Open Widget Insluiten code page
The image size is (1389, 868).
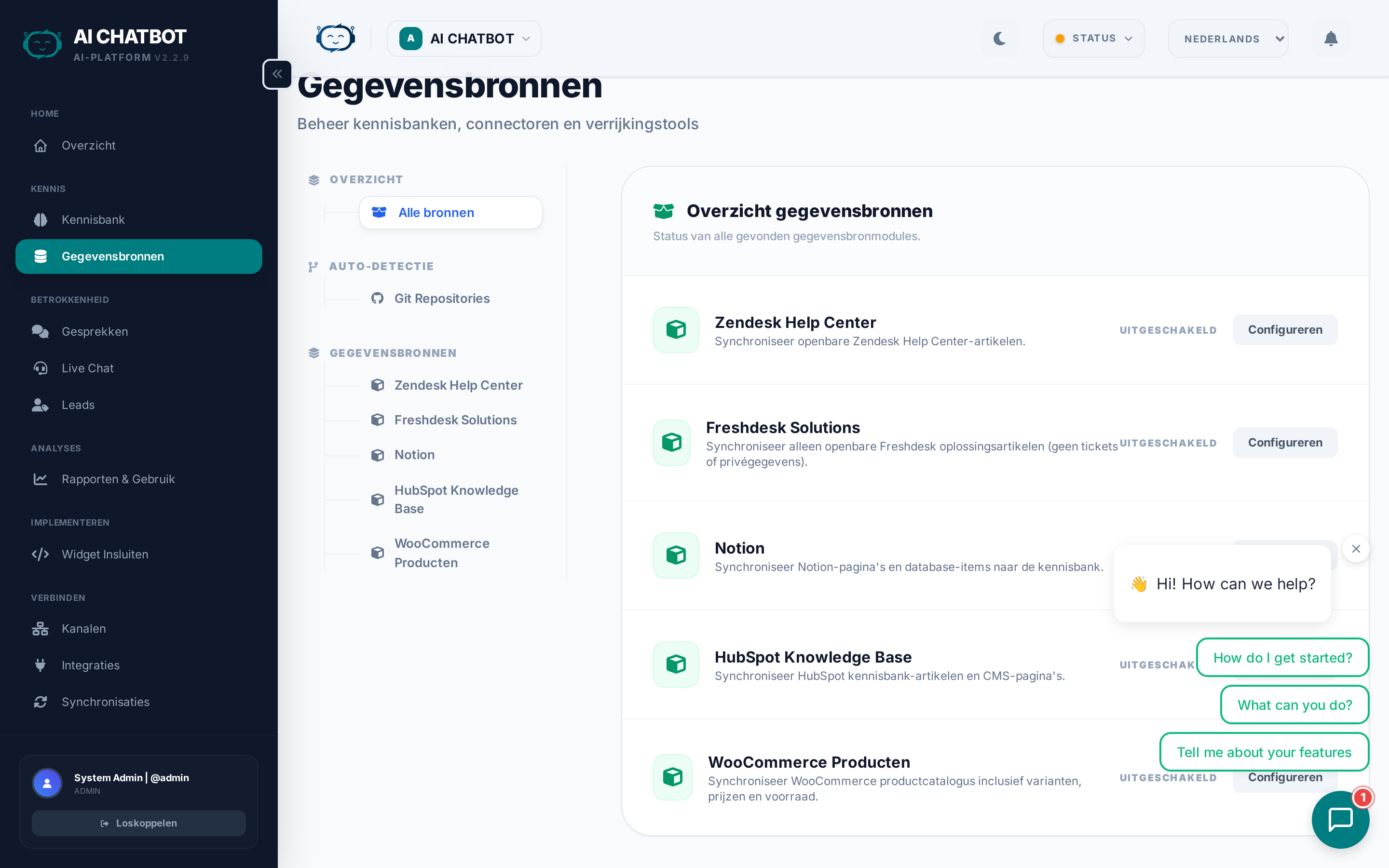[x=105, y=554]
